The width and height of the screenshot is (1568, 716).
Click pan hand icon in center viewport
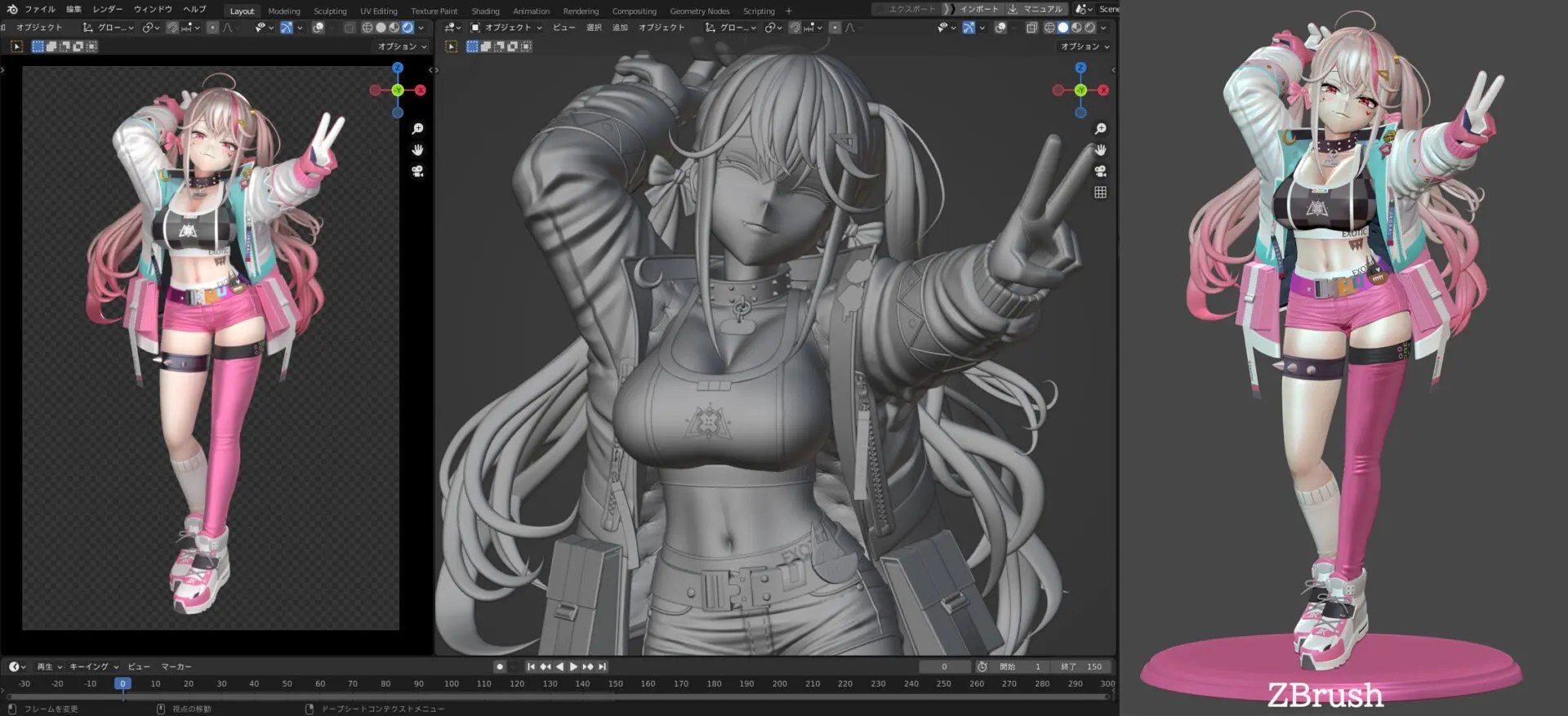click(1100, 150)
